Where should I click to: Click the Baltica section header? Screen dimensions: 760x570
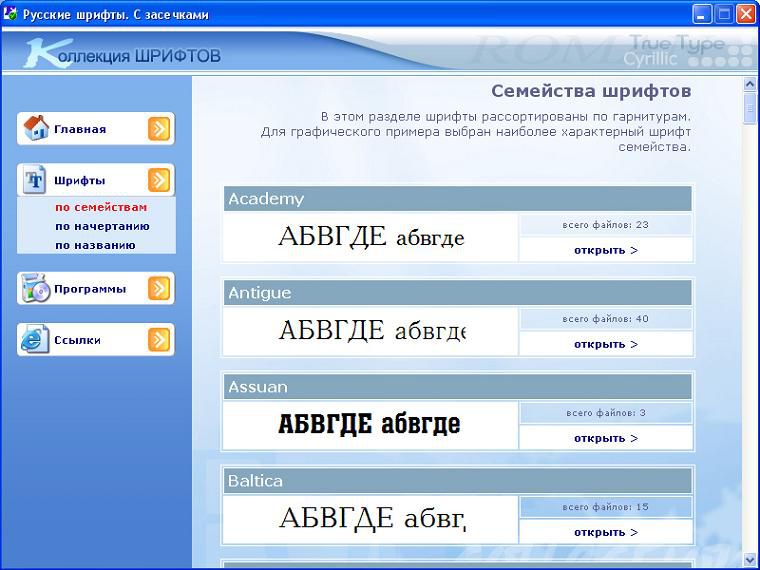[457, 481]
